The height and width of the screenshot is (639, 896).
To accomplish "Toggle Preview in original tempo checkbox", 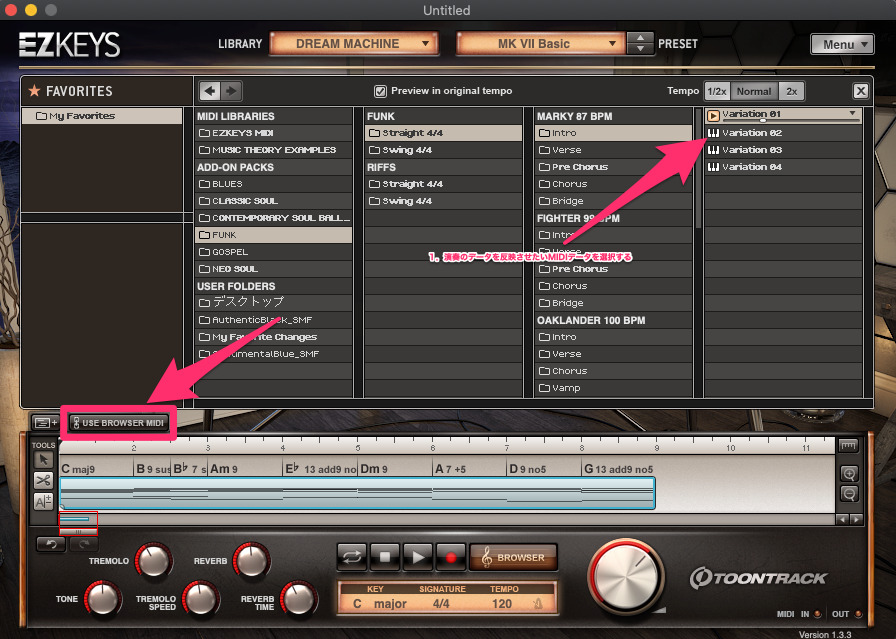I will (380, 91).
